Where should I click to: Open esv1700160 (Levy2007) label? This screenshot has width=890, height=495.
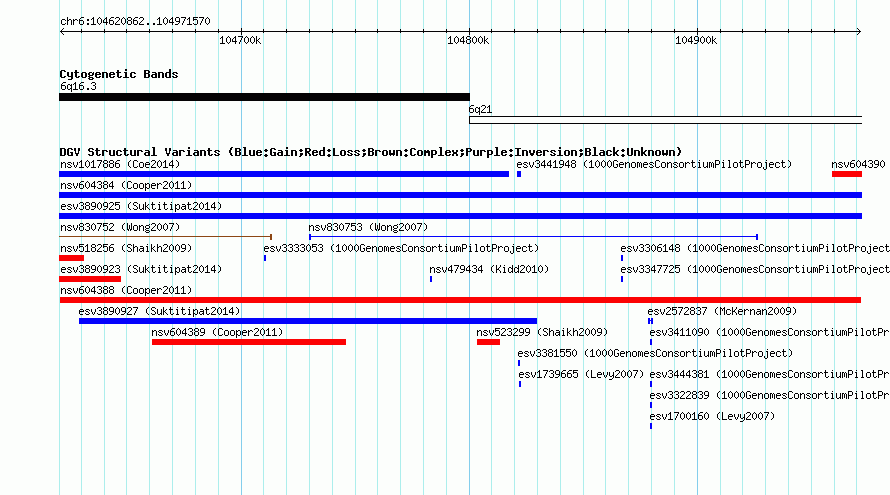click(712, 416)
